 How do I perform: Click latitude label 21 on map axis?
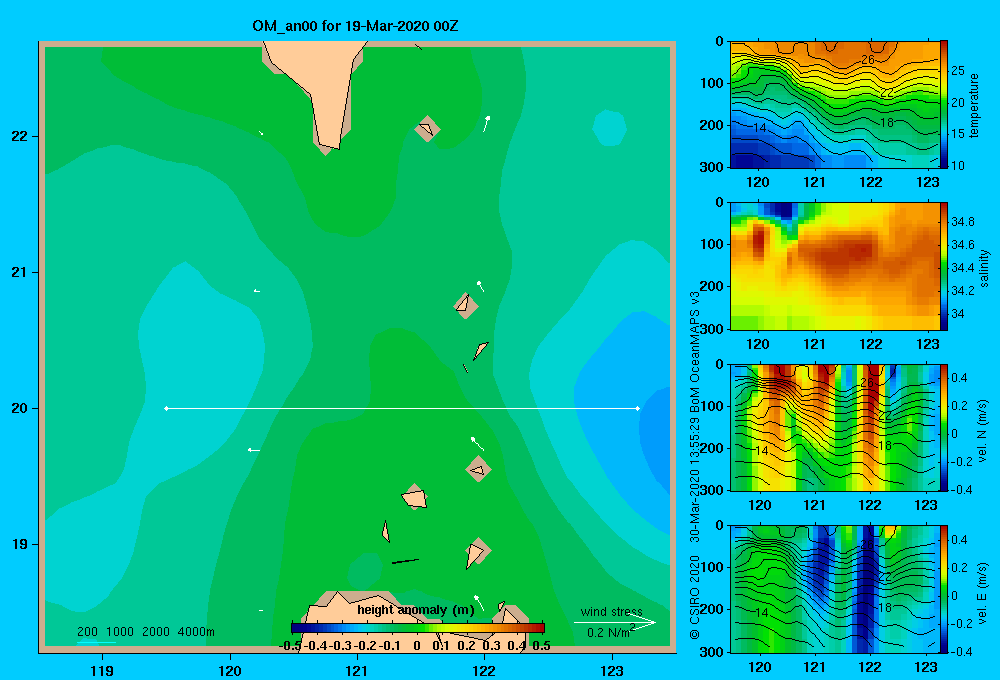tap(20, 272)
